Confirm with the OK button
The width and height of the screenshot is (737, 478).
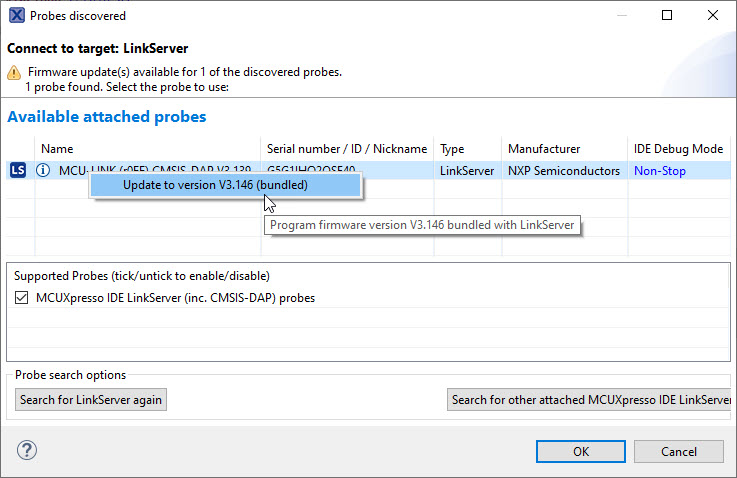click(x=581, y=451)
